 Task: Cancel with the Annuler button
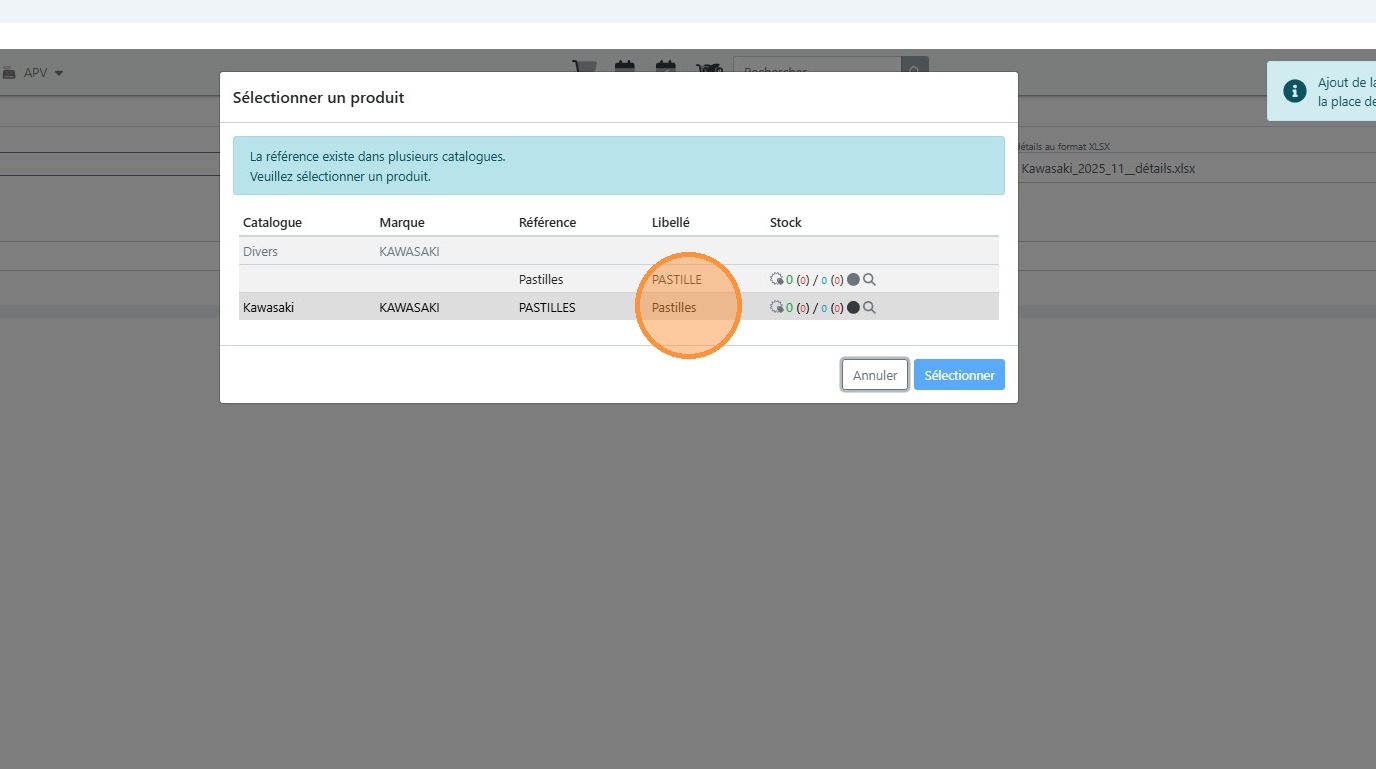click(875, 375)
